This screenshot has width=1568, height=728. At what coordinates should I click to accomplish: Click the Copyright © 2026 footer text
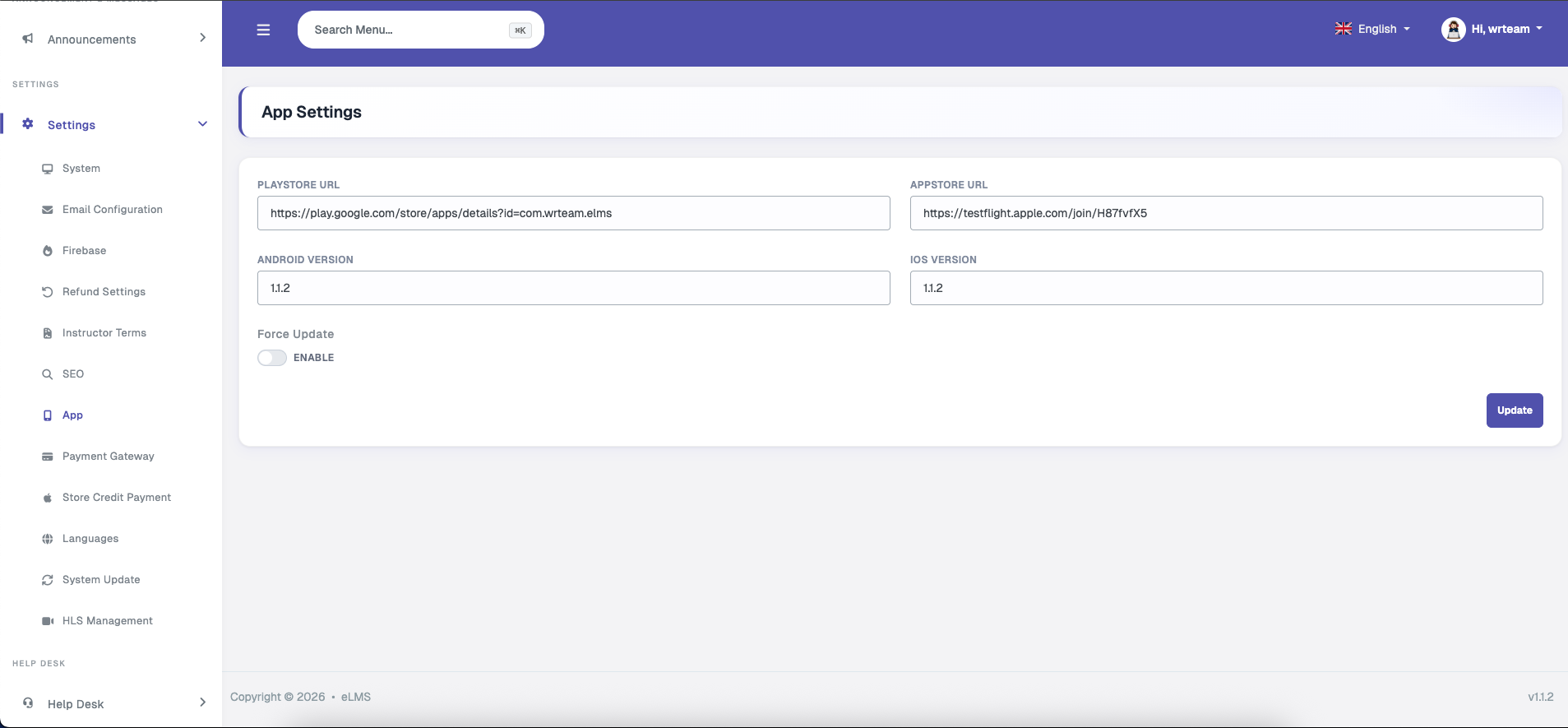pyautogui.click(x=278, y=697)
